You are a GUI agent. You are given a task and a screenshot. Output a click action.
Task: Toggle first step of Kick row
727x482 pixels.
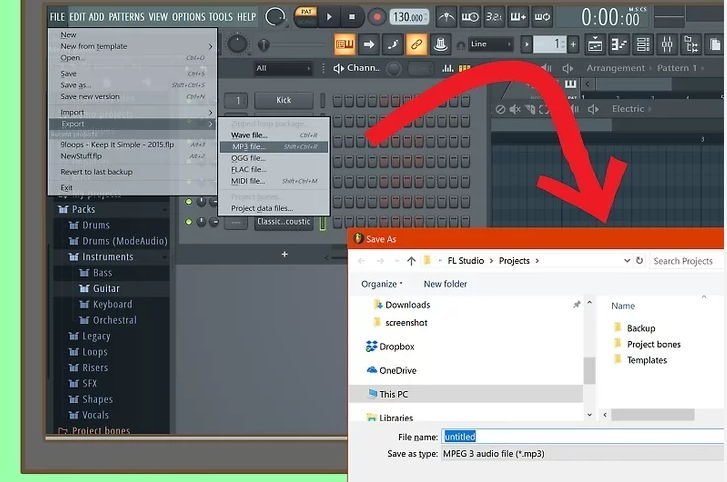338,100
